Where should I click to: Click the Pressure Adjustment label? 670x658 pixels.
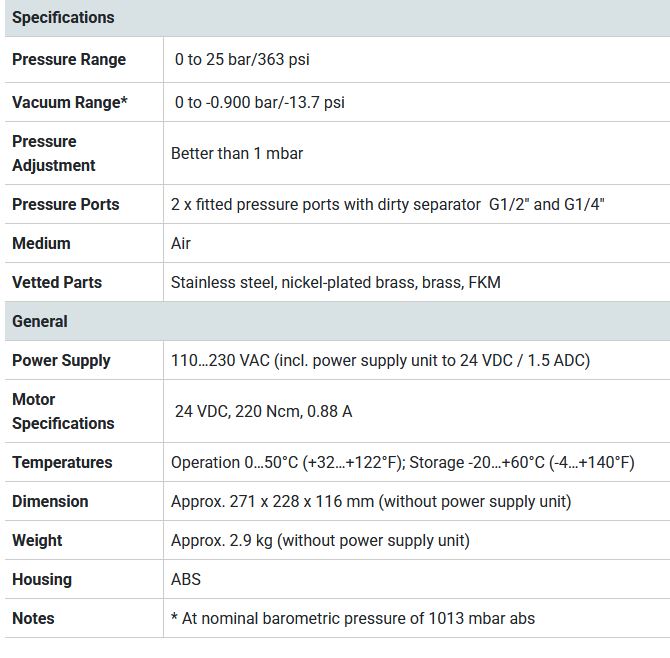[54, 153]
